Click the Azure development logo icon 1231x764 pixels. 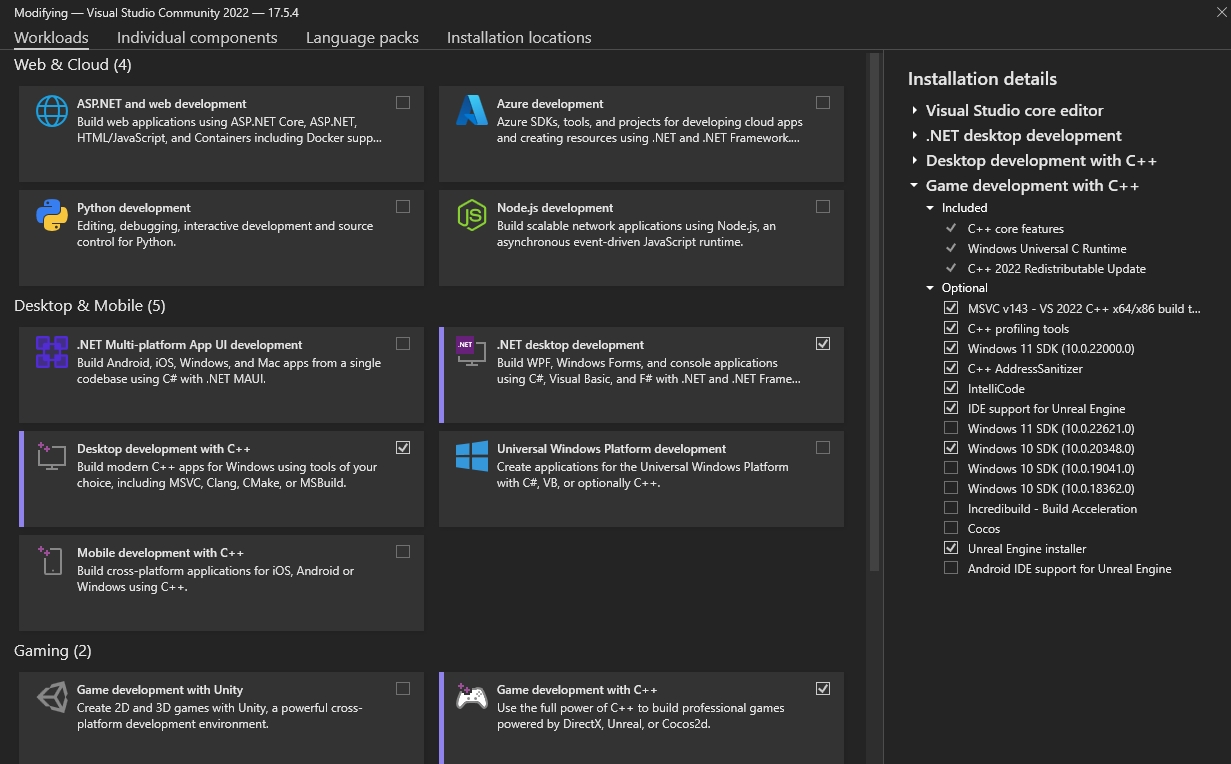472,111
